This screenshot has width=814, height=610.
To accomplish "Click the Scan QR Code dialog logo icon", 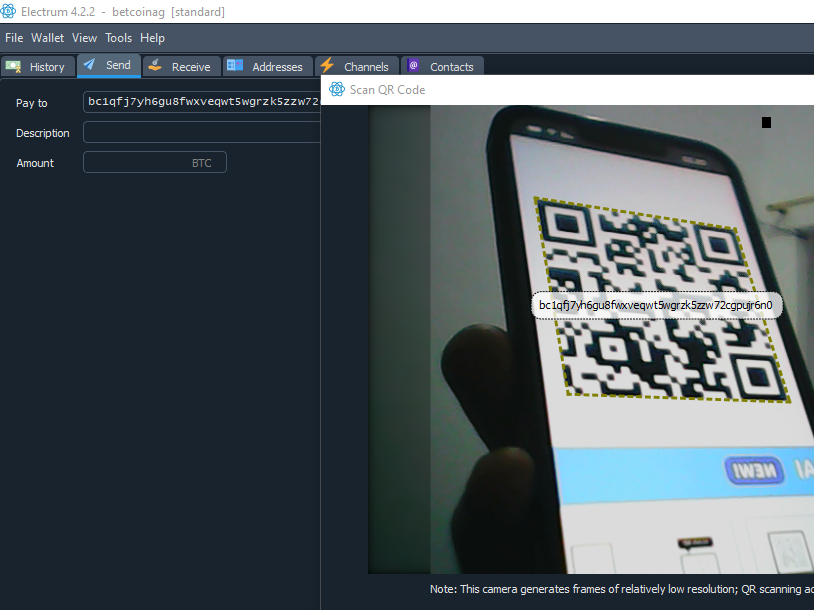I will [337, 89].
